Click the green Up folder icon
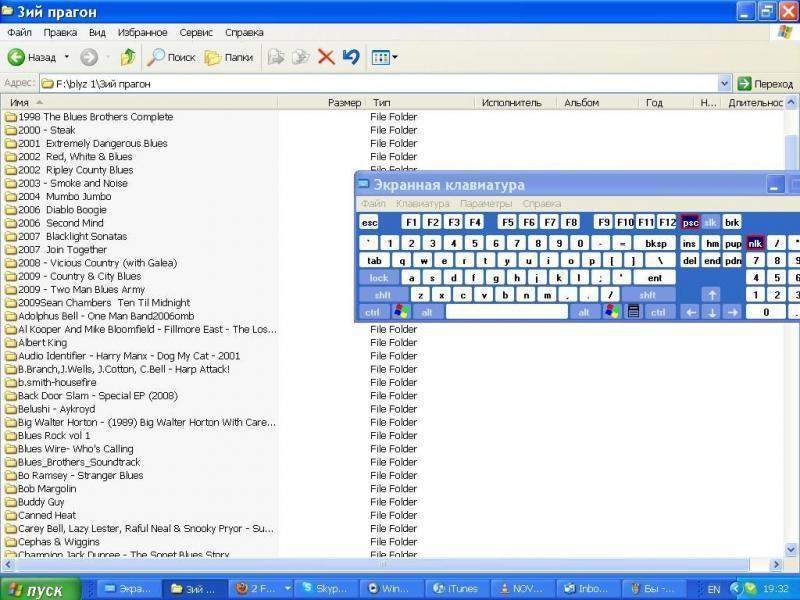The width and height of the screenshot is (800, 600). coord(128,57)
